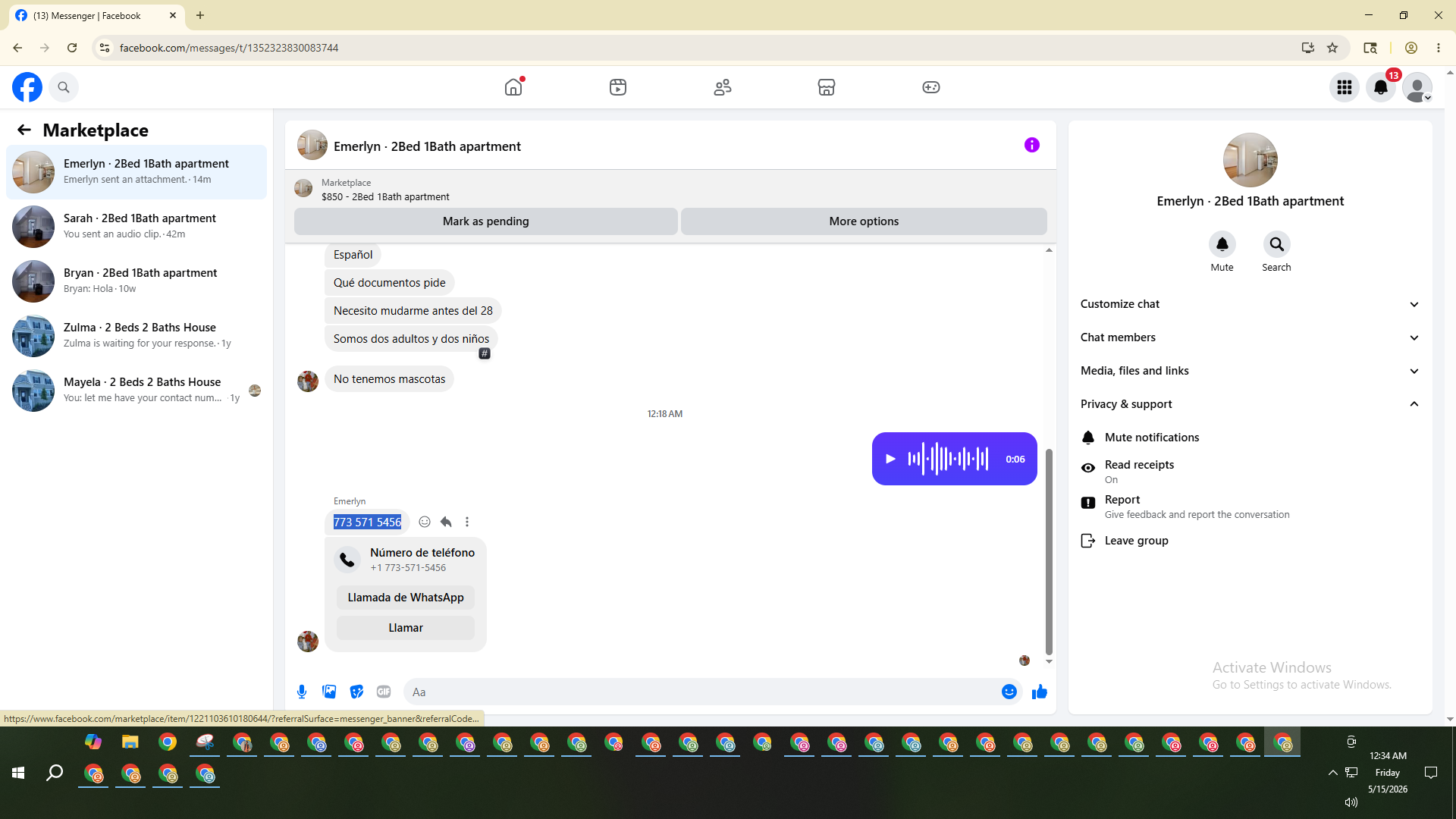This screenshot has width=1456, height=819.
Task: Open the Gaming controller icon
Action: click(x=931, y=87)
